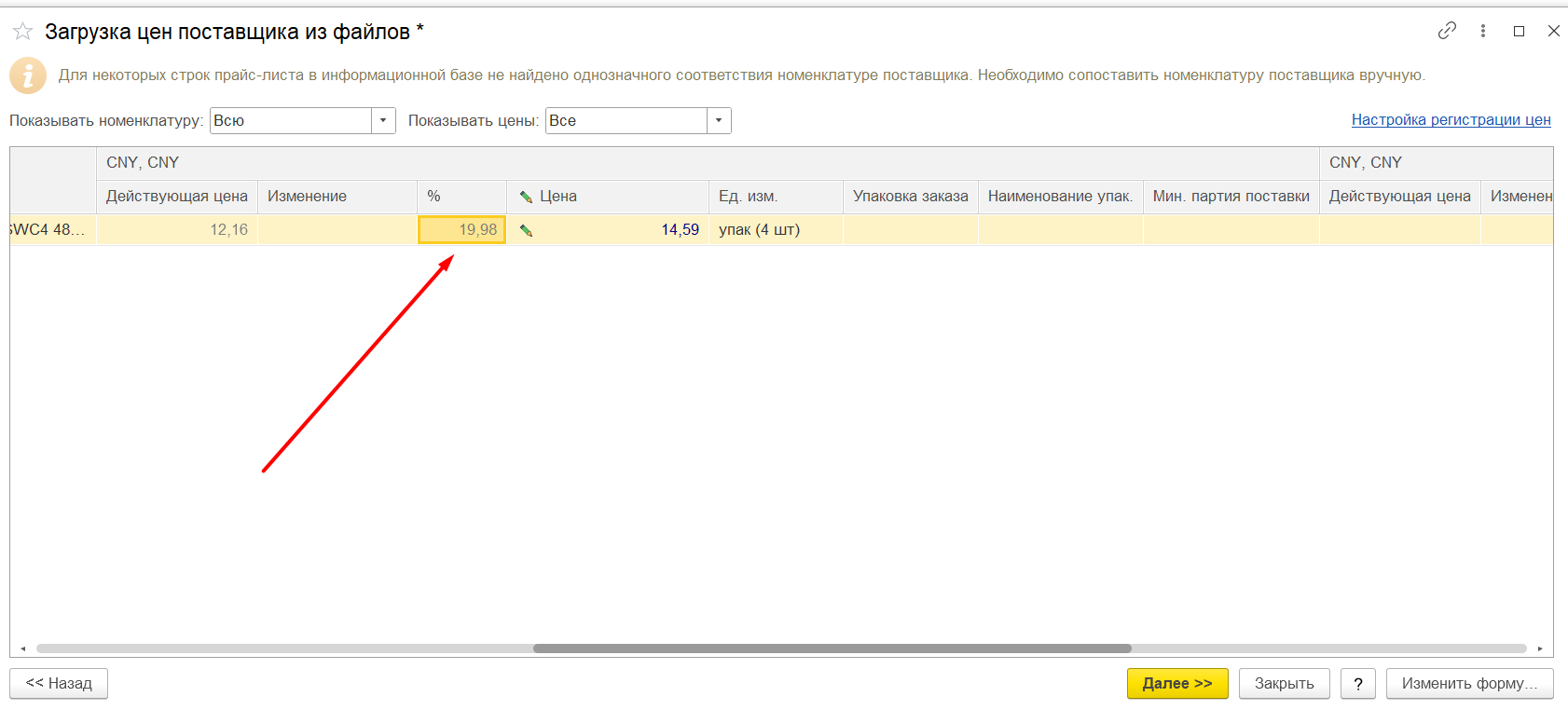Go back using the << Назад button
1568x710 pixels.
click(x=59, y=683)
